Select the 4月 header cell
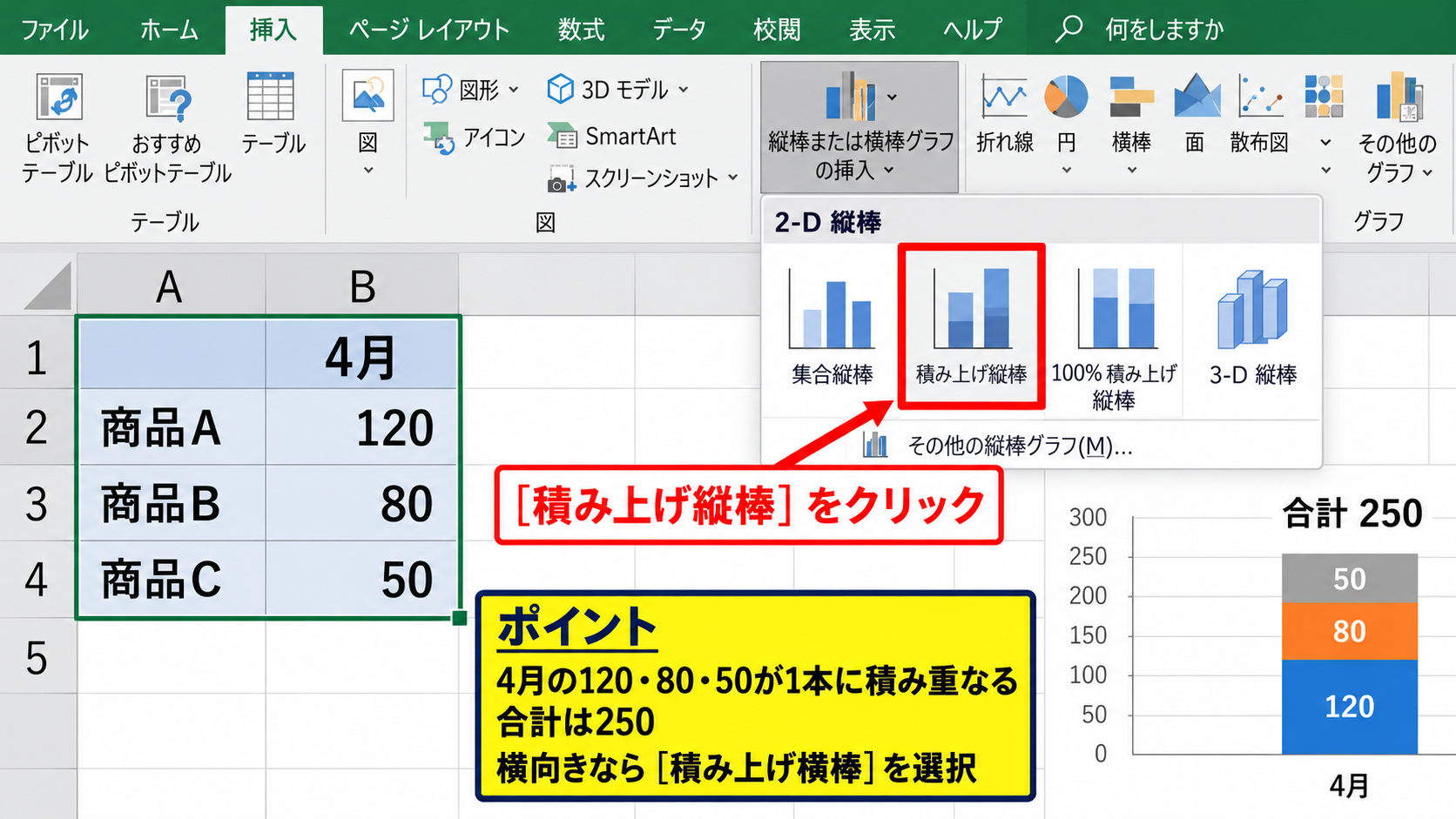1456x819 pixels. coord(362,354)
